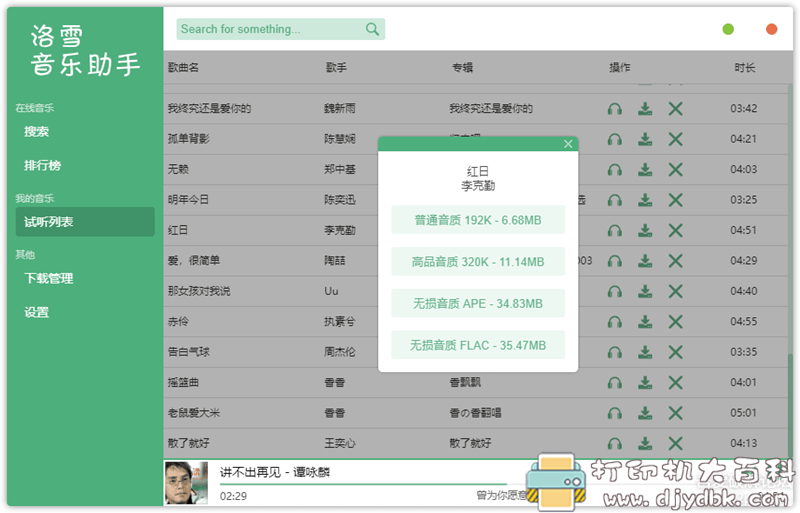This screenshot has height=513, width=800.
Task: Download the song 无赖
Action: [x=645, y=169]
